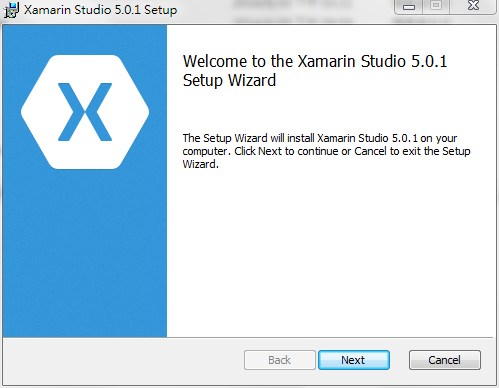Viewport: 499px width, 388px height.
Task: Click the 'Xamarin Studio 5.0.1 Setup' title text
Action: click(x=100, y=10)
